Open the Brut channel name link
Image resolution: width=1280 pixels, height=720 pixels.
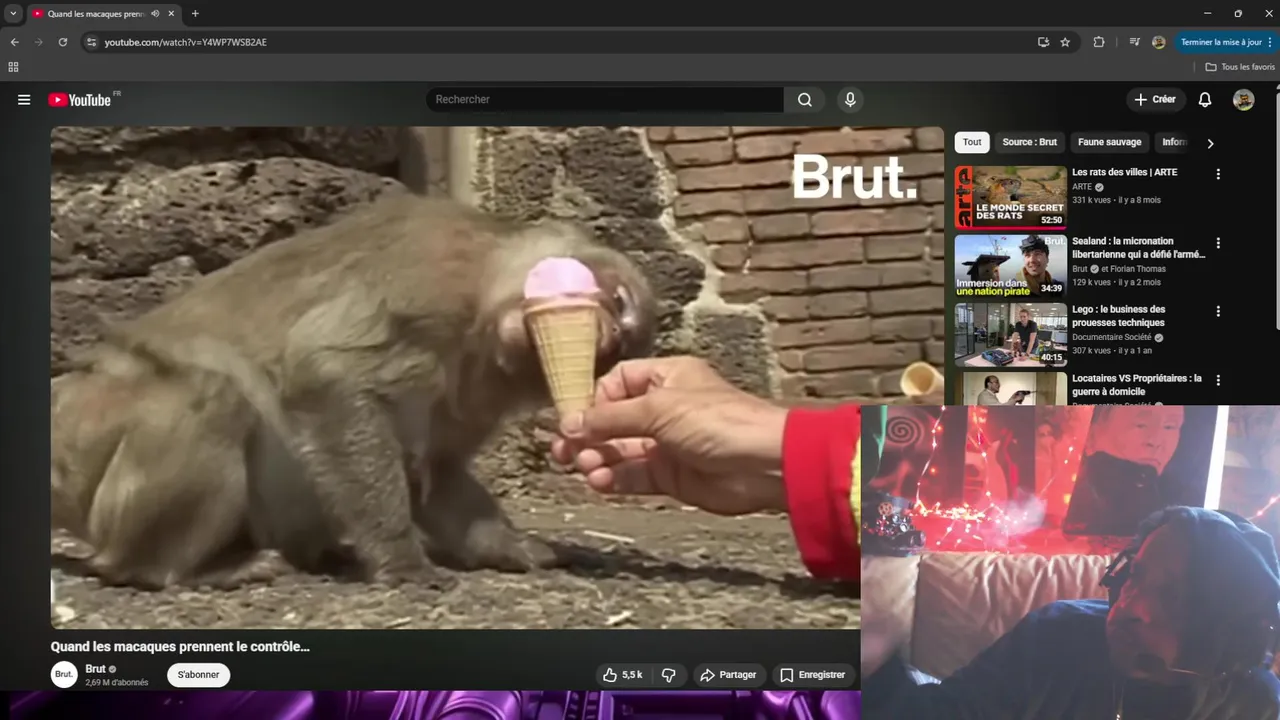(x=95, y=669)
